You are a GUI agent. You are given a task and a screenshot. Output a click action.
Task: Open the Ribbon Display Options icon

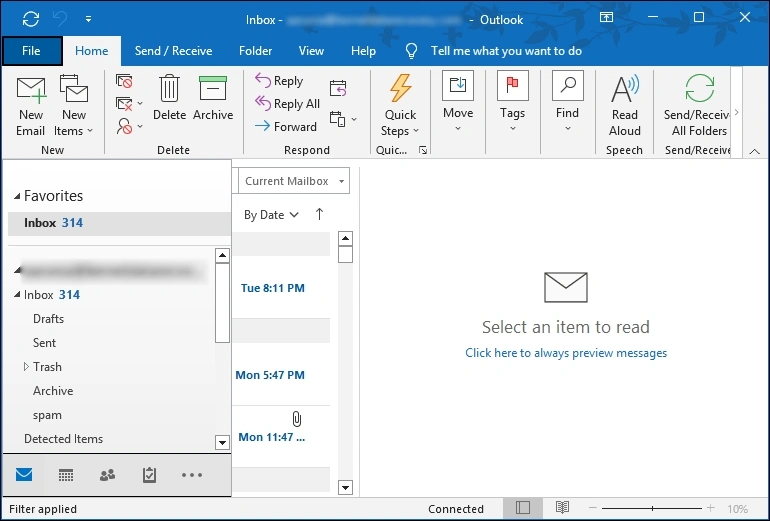[606, 17]
